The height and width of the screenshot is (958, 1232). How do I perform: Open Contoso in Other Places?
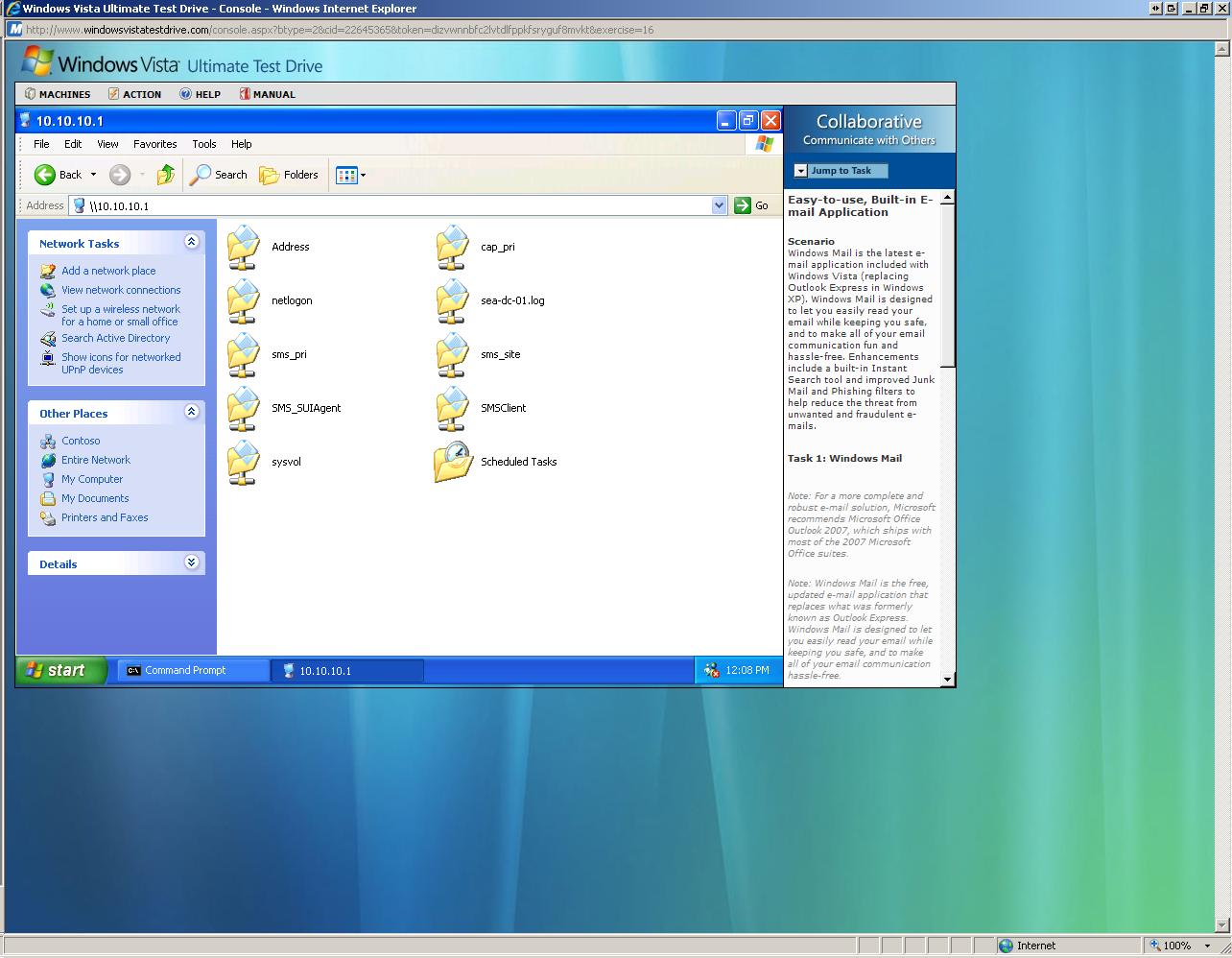point(81,441)
